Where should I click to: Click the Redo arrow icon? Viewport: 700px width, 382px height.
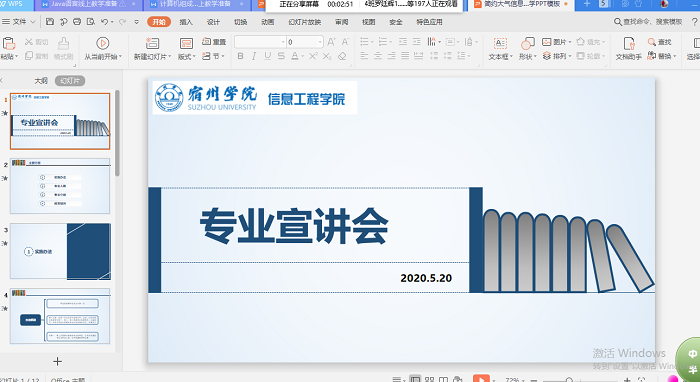pos(122,22)
